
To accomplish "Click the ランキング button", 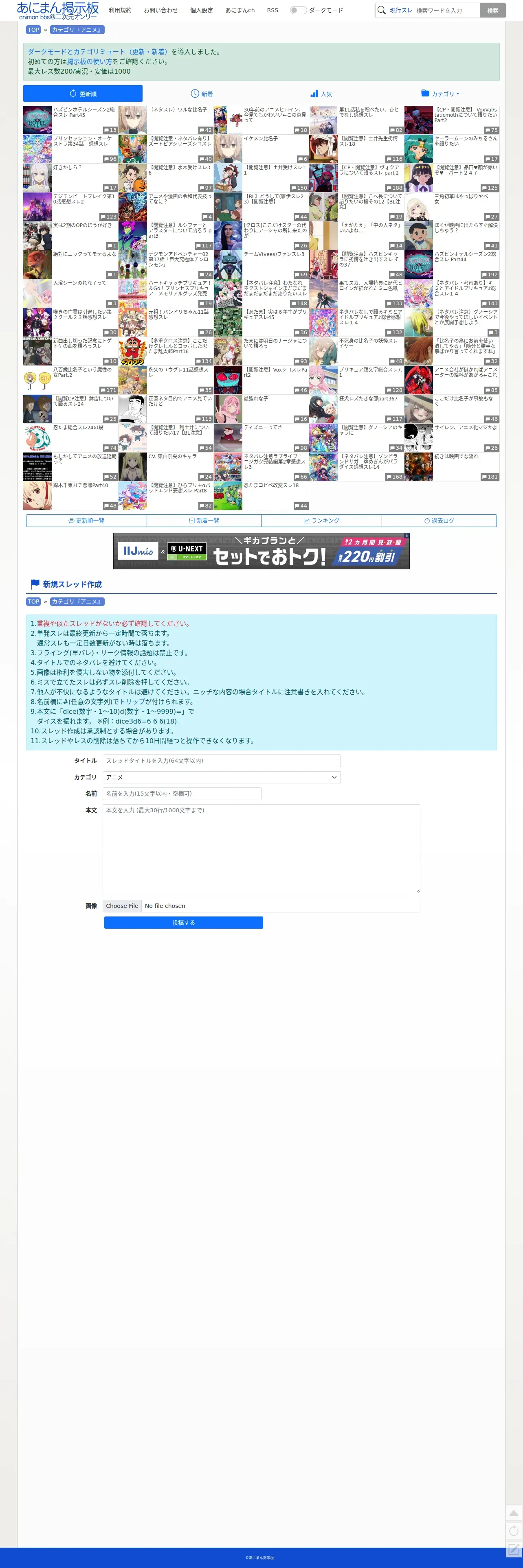I will pos(322,520).
